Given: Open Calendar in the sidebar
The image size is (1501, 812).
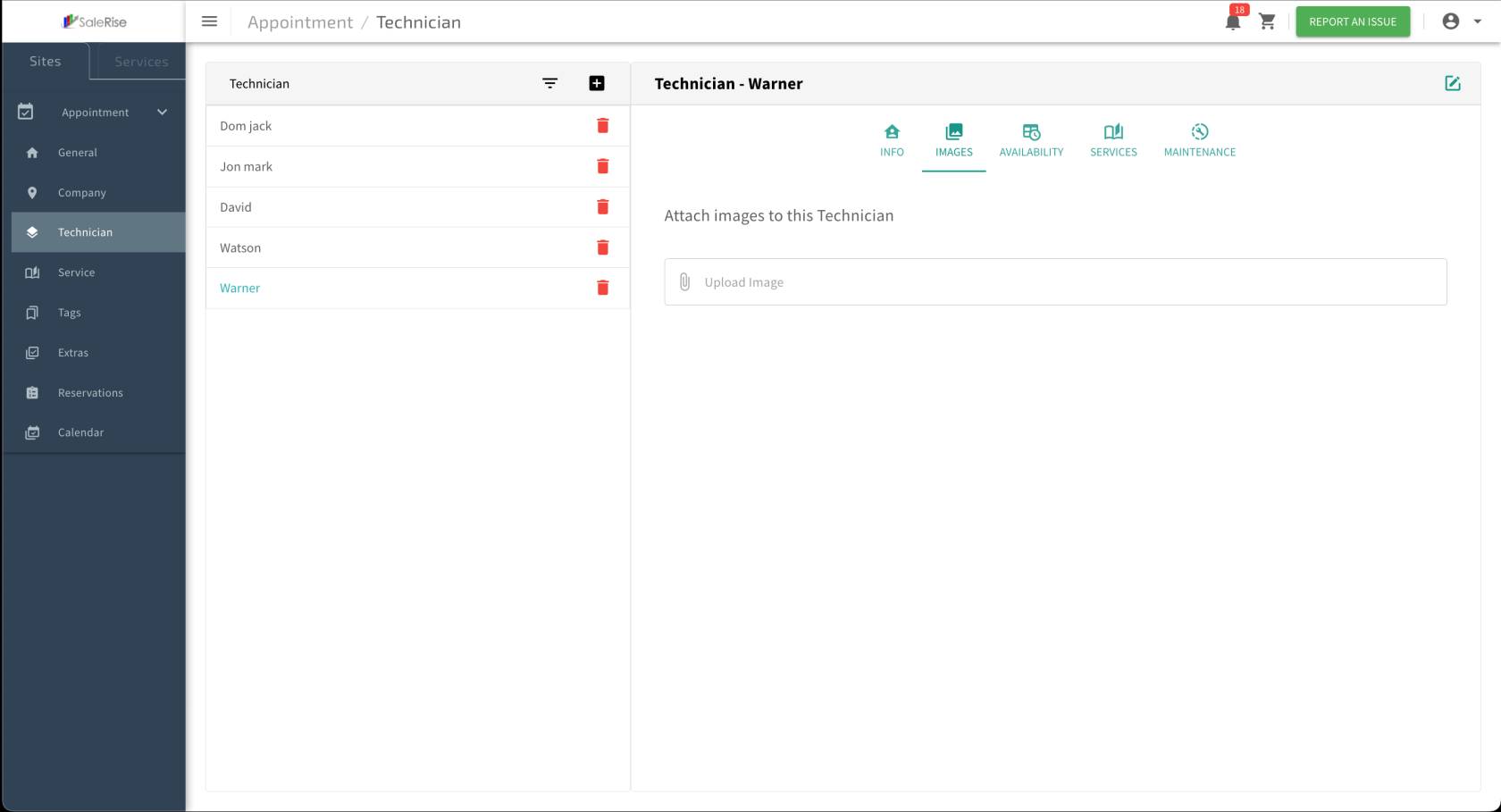Looking at the screenshot, I should coord(80,432).
